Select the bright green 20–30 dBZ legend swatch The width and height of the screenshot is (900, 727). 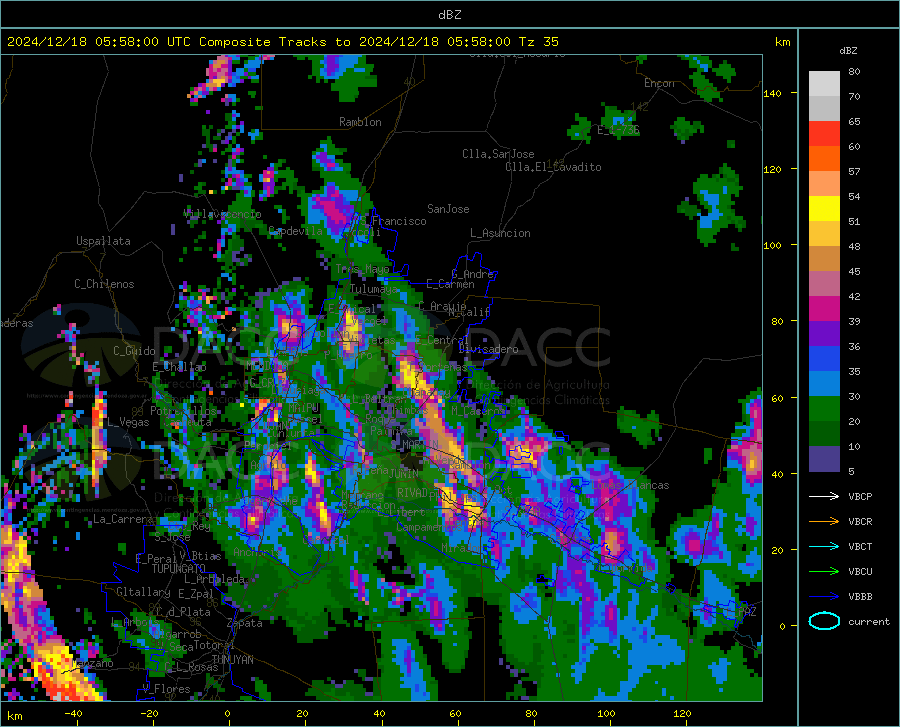(824, 409)
